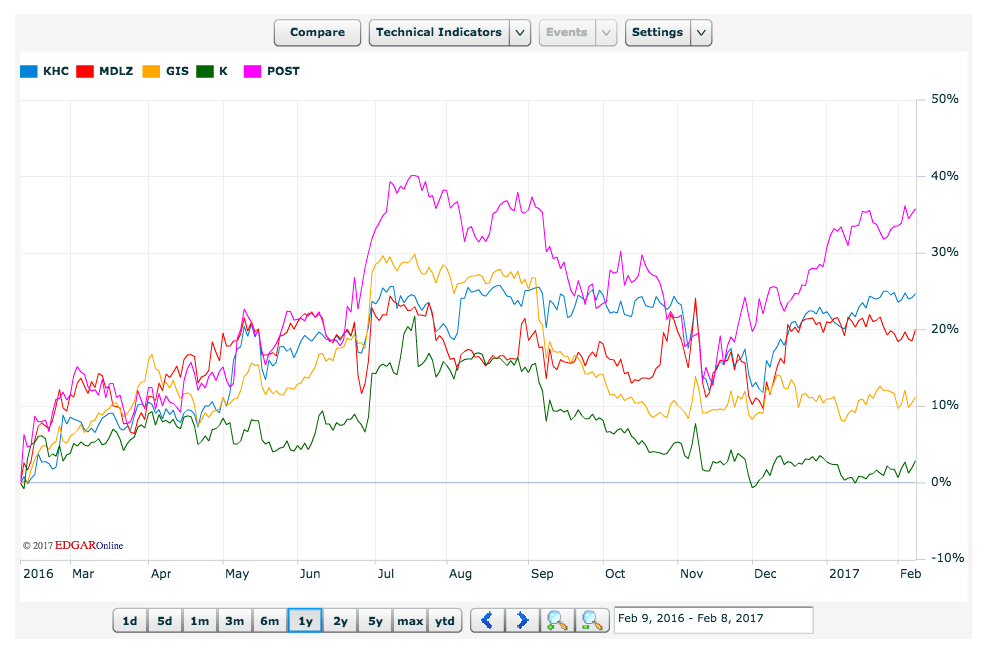Expand the Settings dropdown arrow
Screen dimensions: 989x654
[x=701, y=32]
